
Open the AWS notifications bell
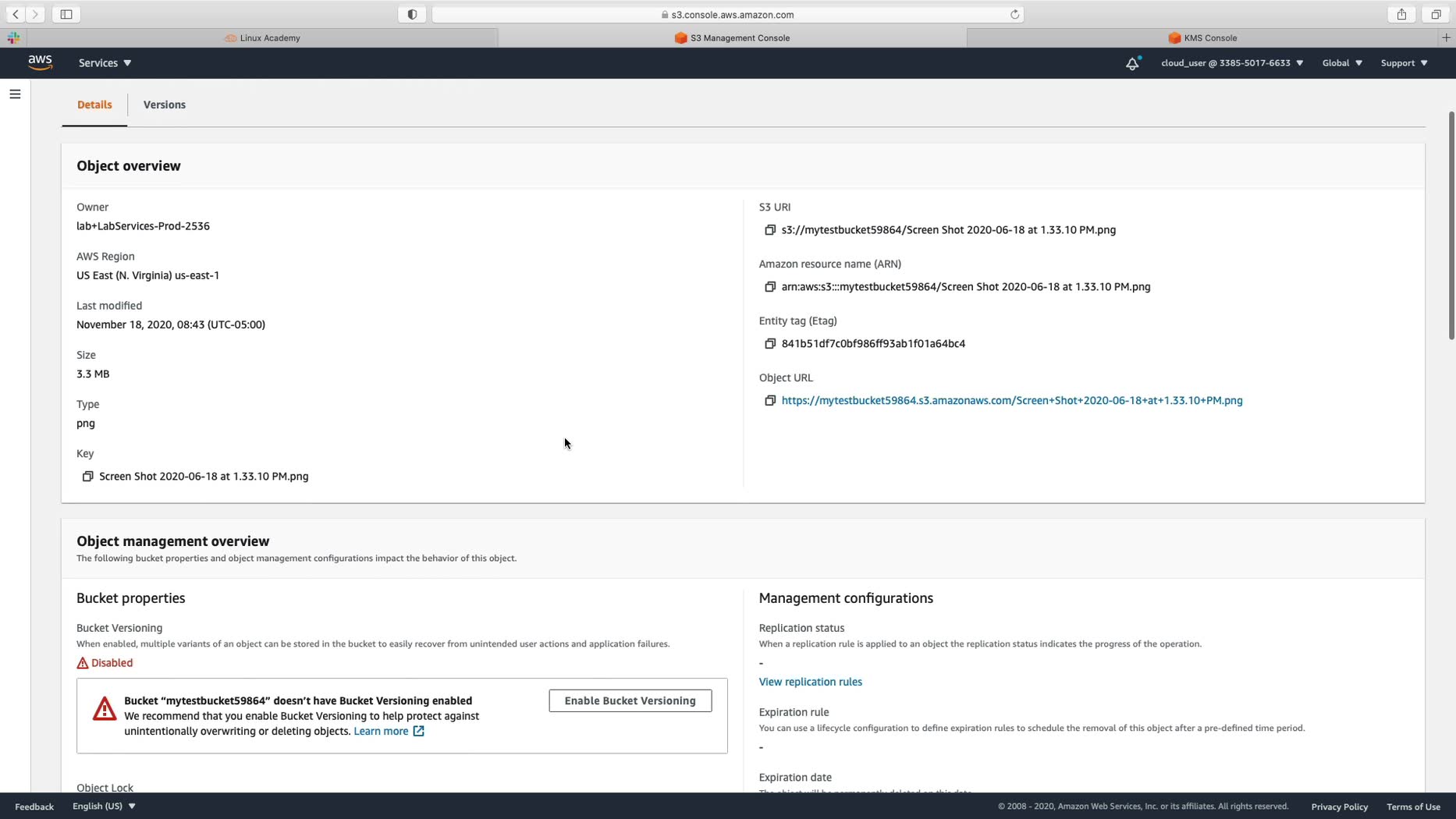click(1132, 63)
